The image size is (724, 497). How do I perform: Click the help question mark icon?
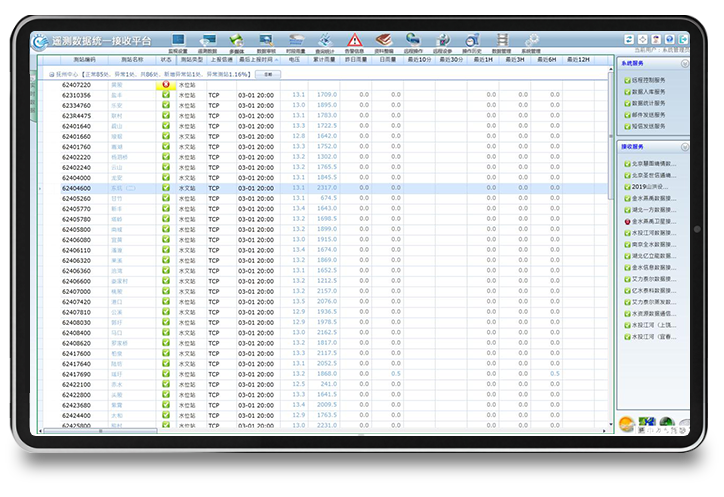(668, 39)
